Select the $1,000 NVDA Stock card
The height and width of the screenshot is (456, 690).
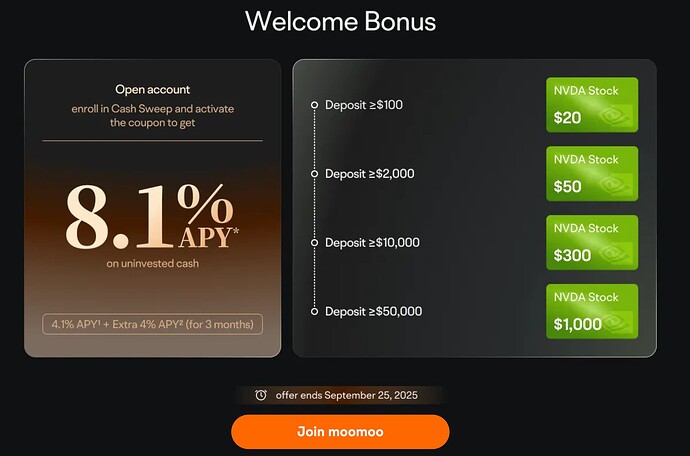click(592, 311)
